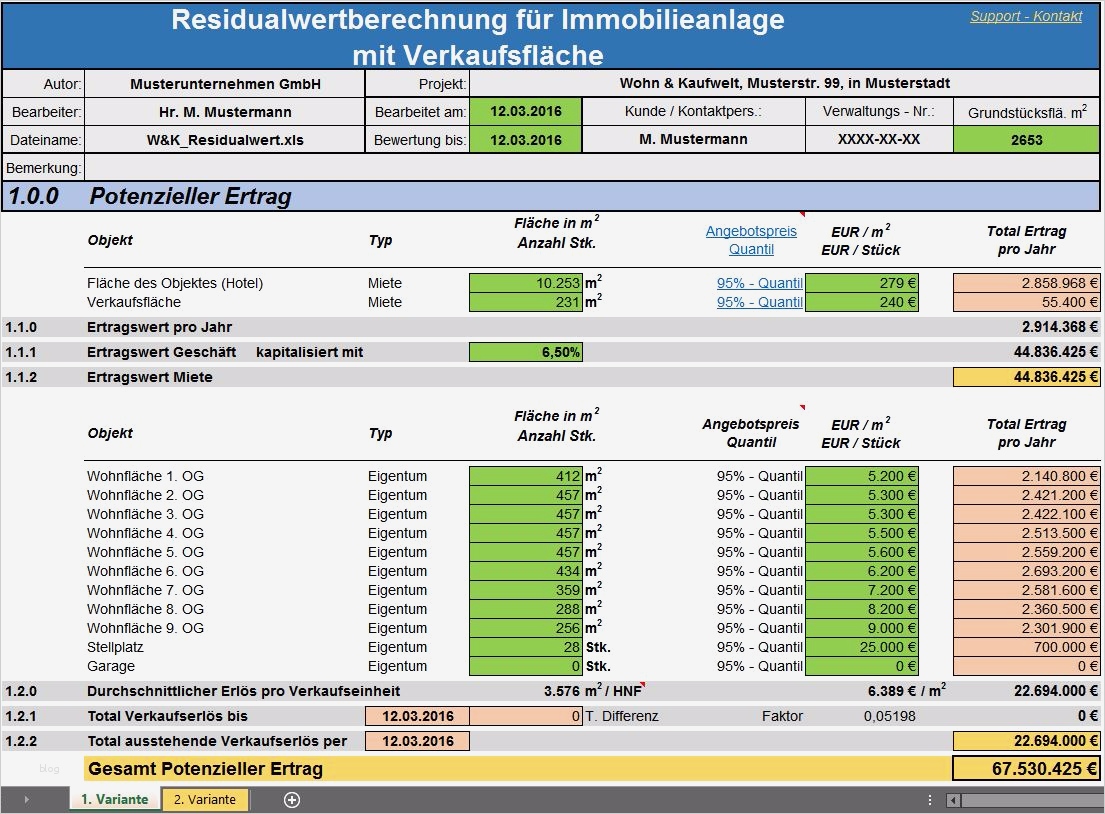
Task: Click the plus icon to add a new sheet
Action: [x=290, y=799]
